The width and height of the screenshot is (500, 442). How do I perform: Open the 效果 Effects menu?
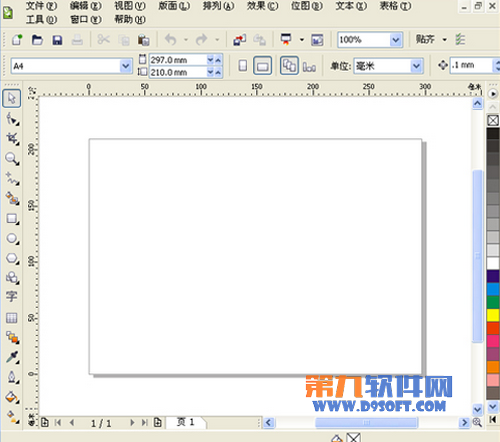point(263,6)
